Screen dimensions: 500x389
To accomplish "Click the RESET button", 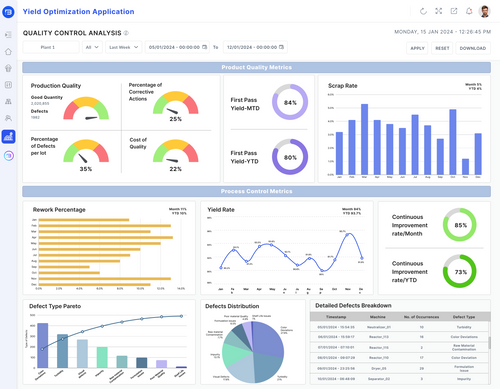I will (442, 48).
